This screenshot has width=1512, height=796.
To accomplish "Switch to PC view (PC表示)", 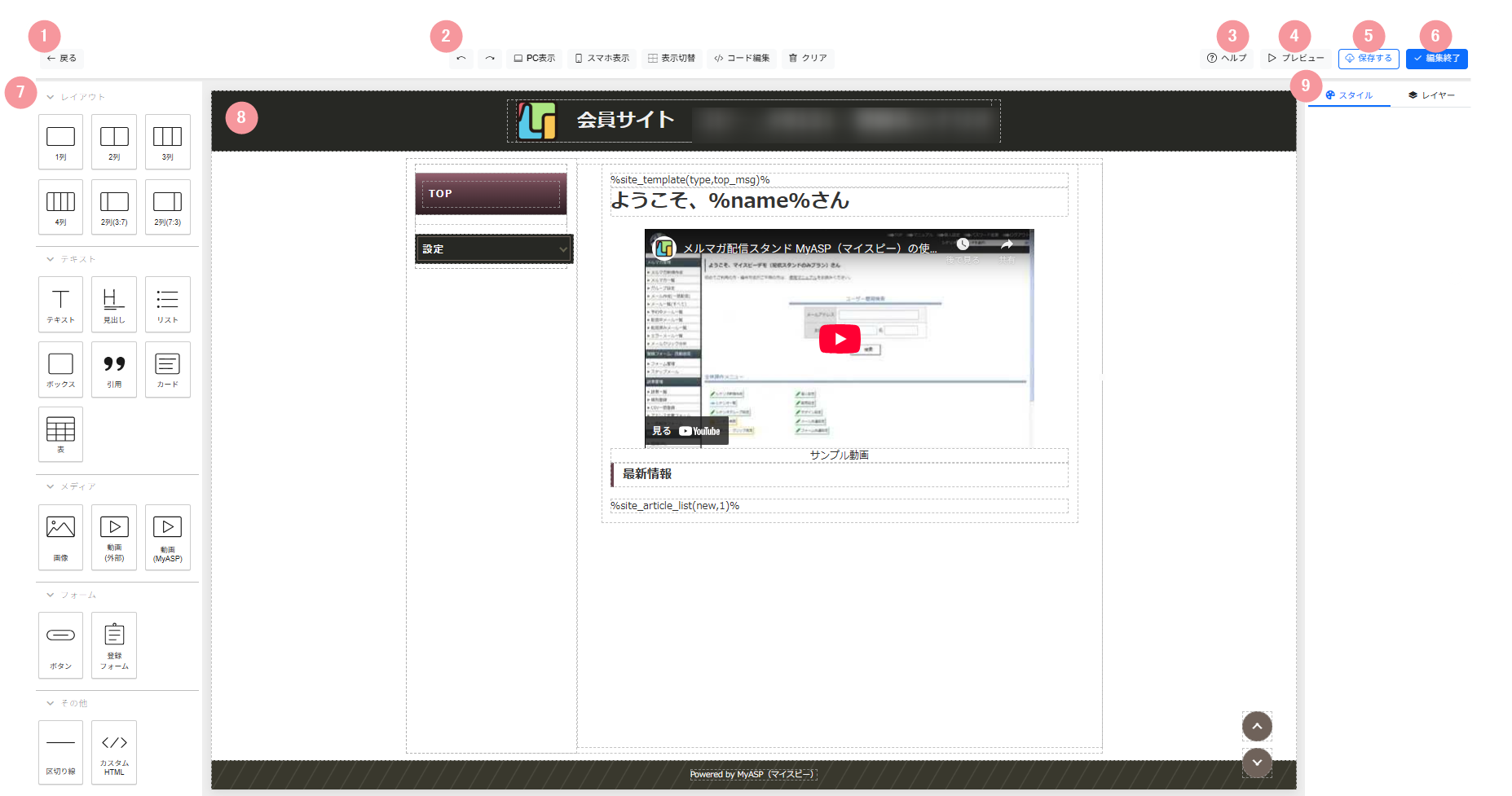I will [x=534, y=58].
